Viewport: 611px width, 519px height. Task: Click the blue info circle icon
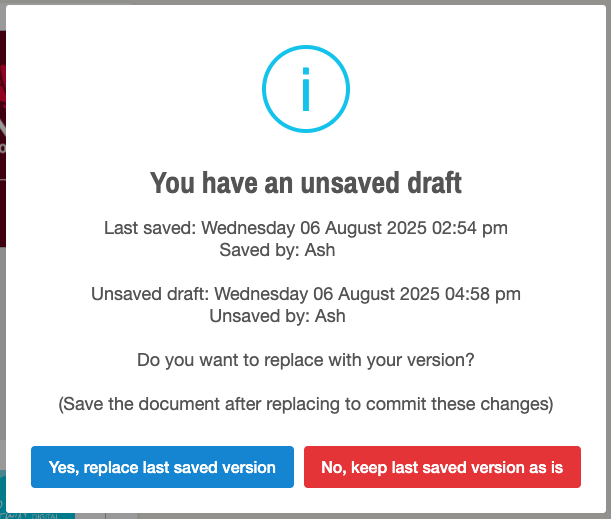[x=306, y=92]
